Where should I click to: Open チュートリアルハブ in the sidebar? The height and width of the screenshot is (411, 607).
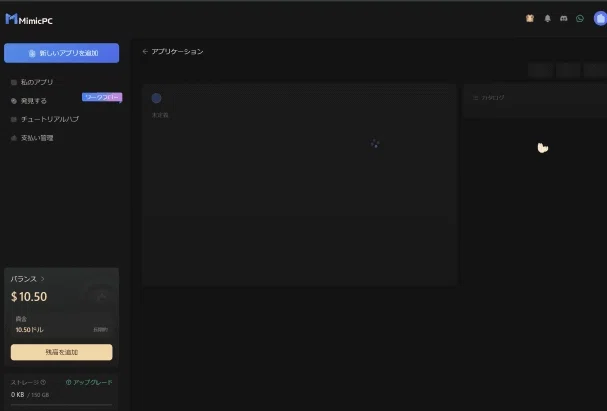50,119
